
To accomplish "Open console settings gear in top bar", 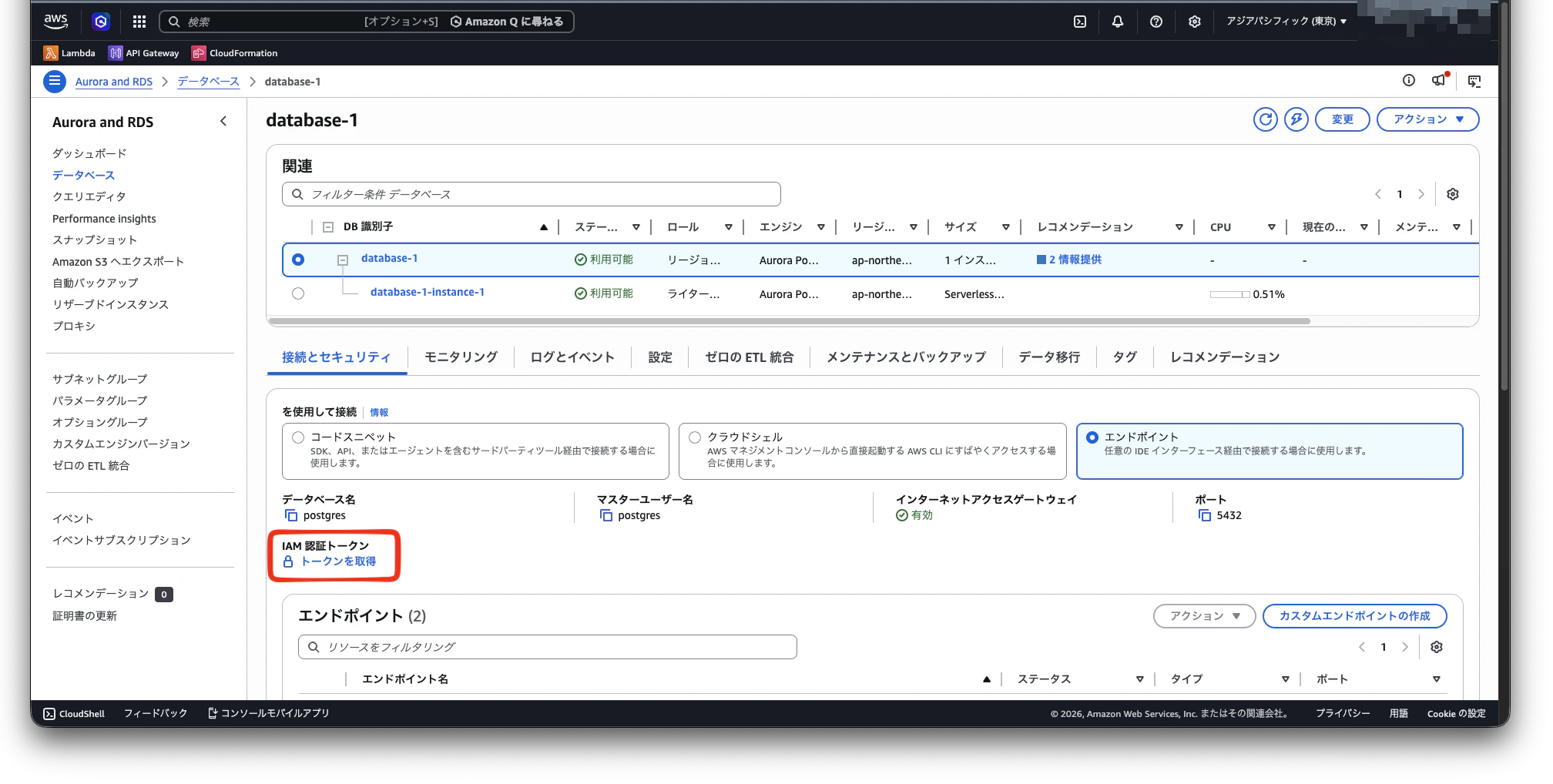I will click(1195, 22).
